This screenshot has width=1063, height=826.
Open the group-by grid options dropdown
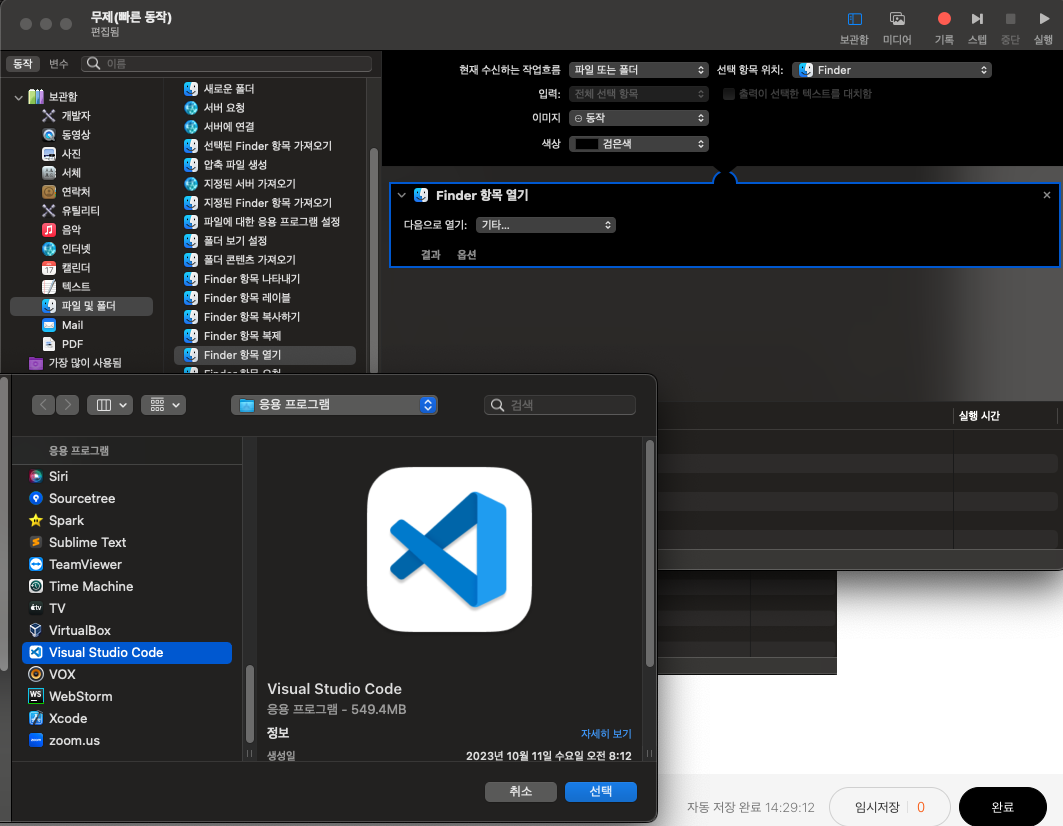coord(163,405)
